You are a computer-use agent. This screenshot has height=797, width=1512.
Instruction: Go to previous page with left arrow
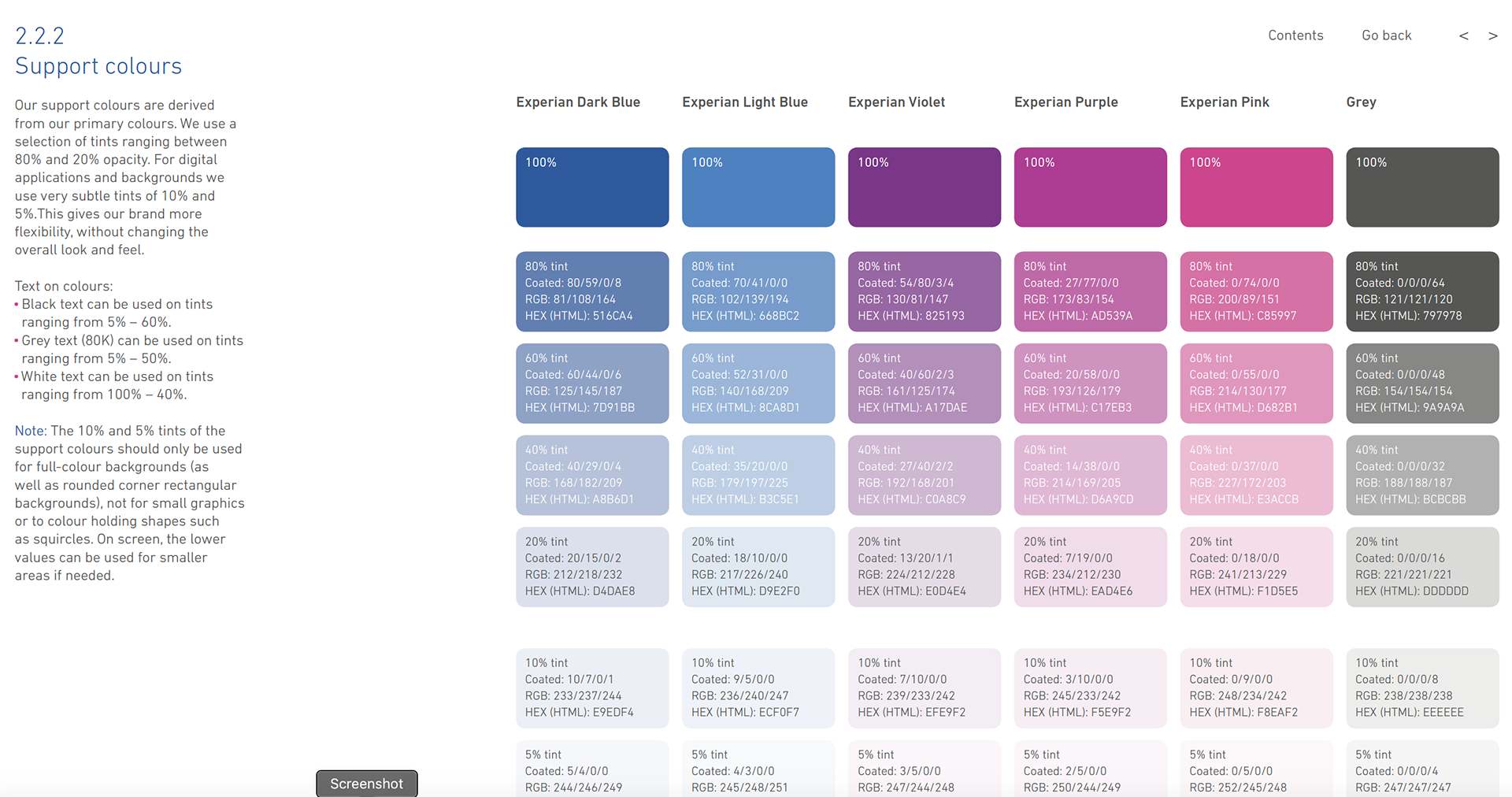click(x=1463, y=35)
